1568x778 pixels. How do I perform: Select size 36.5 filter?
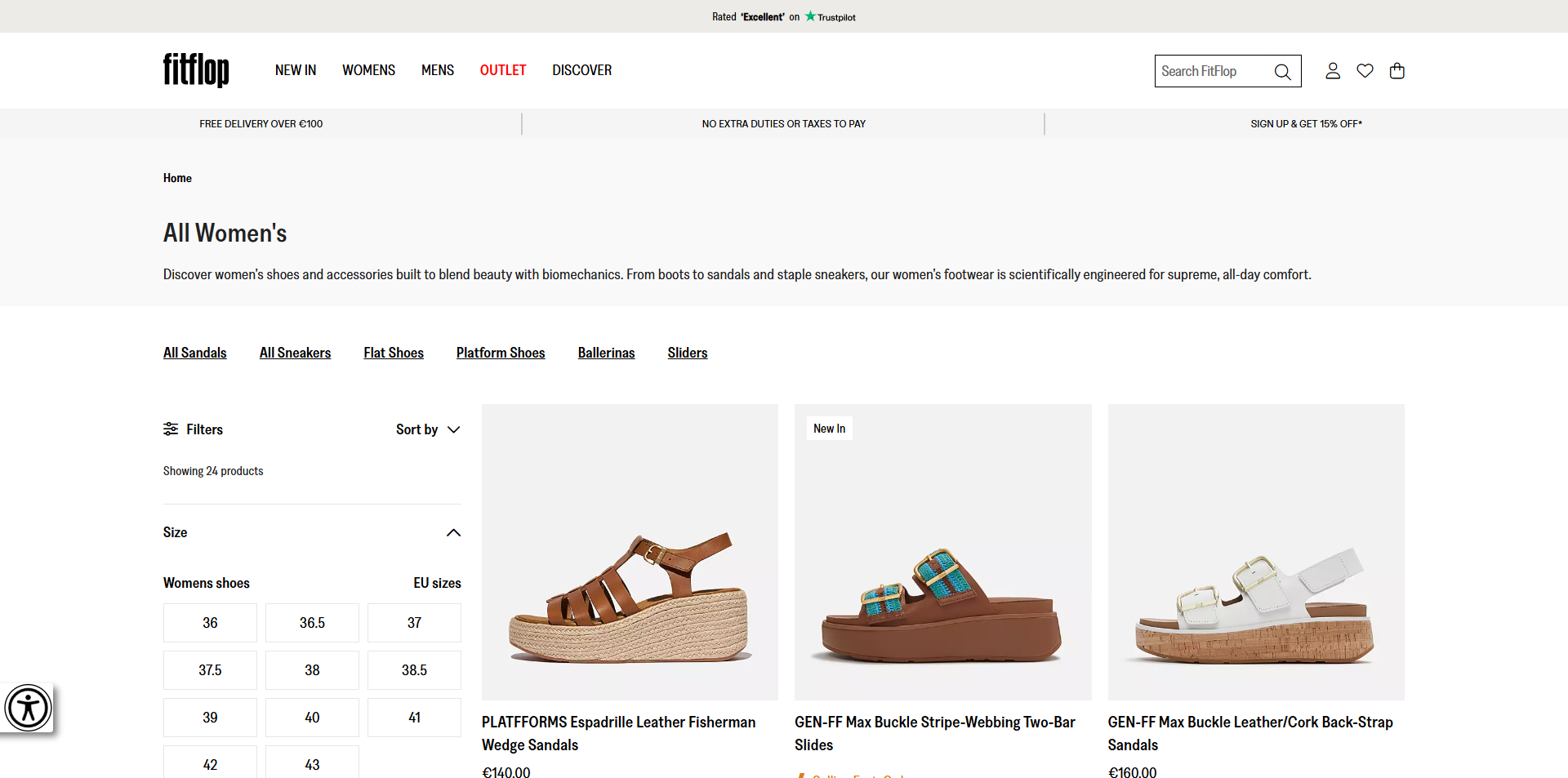click(312, 623)
